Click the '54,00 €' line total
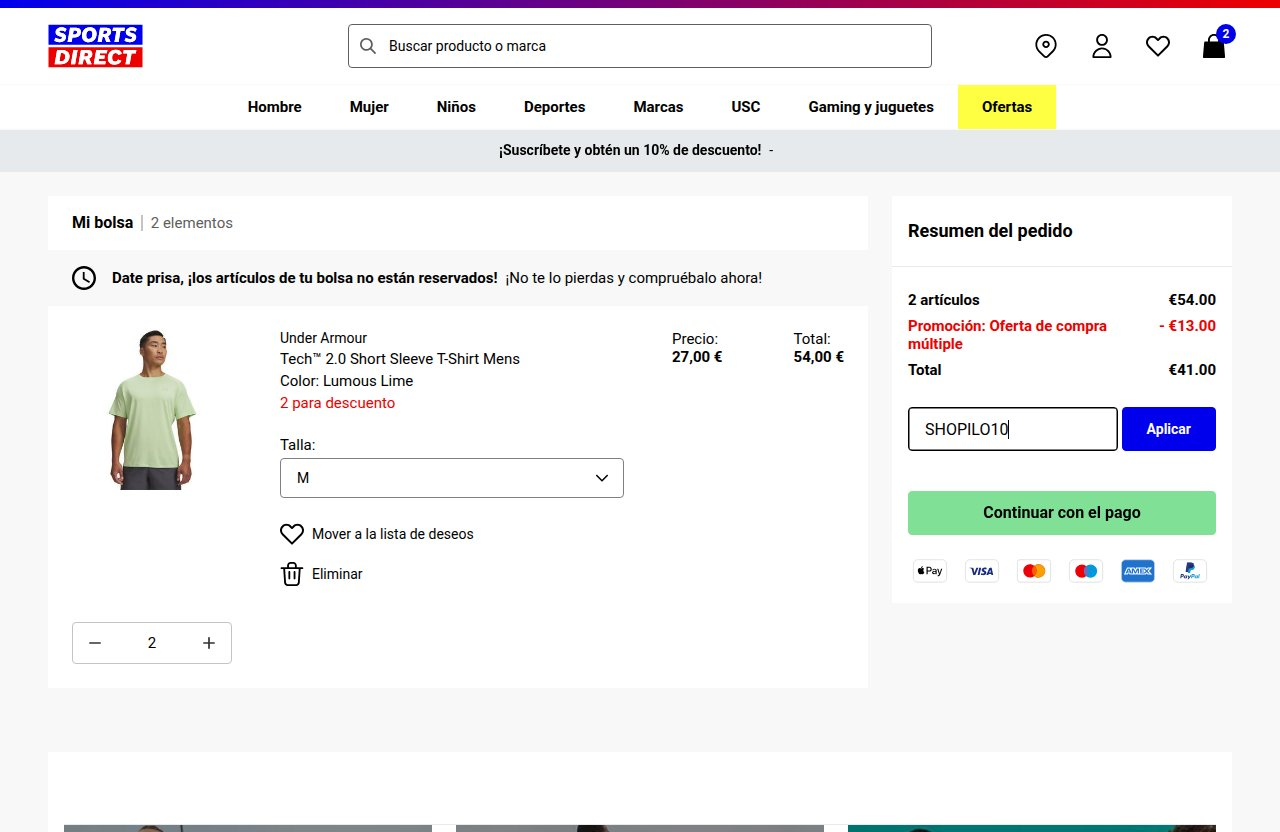Viewport: 1280px width, 832px height. (x=819, y=357)
